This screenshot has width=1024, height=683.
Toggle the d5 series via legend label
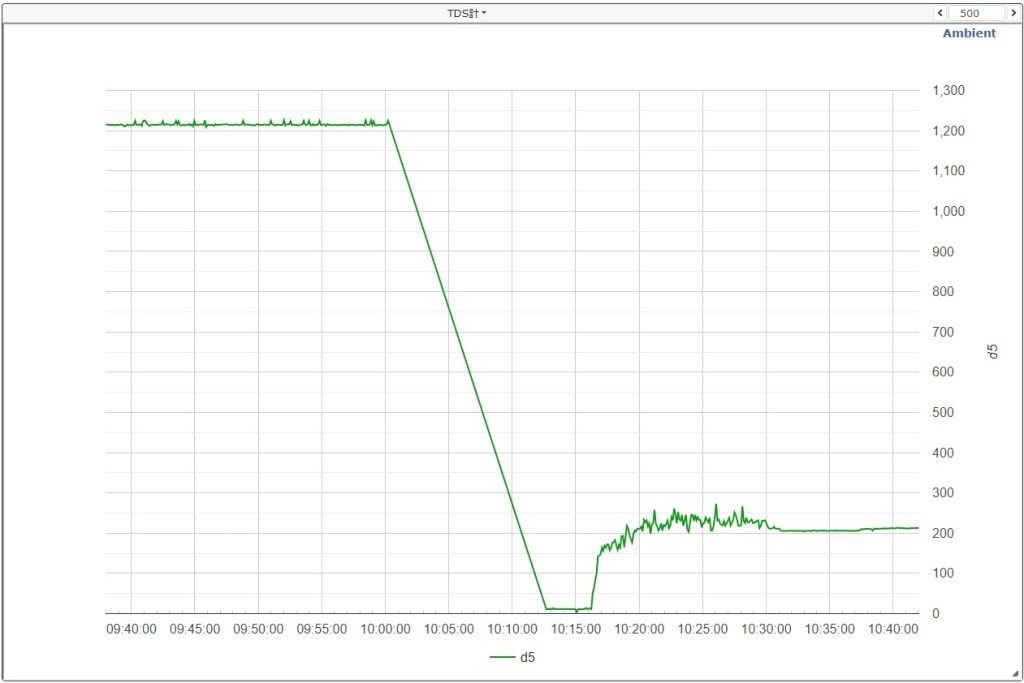(527, 657)
